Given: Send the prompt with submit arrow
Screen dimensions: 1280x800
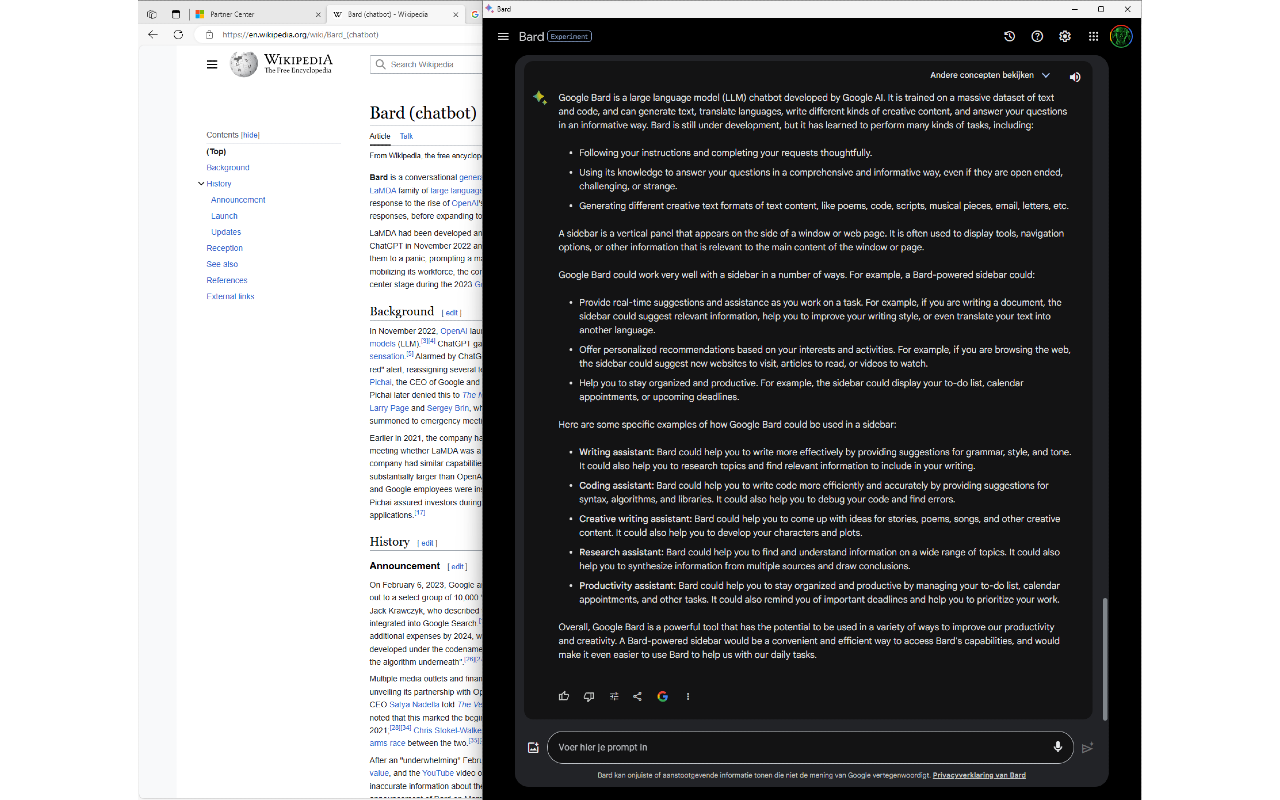Looking at the screenshot, I should 1088,747.
